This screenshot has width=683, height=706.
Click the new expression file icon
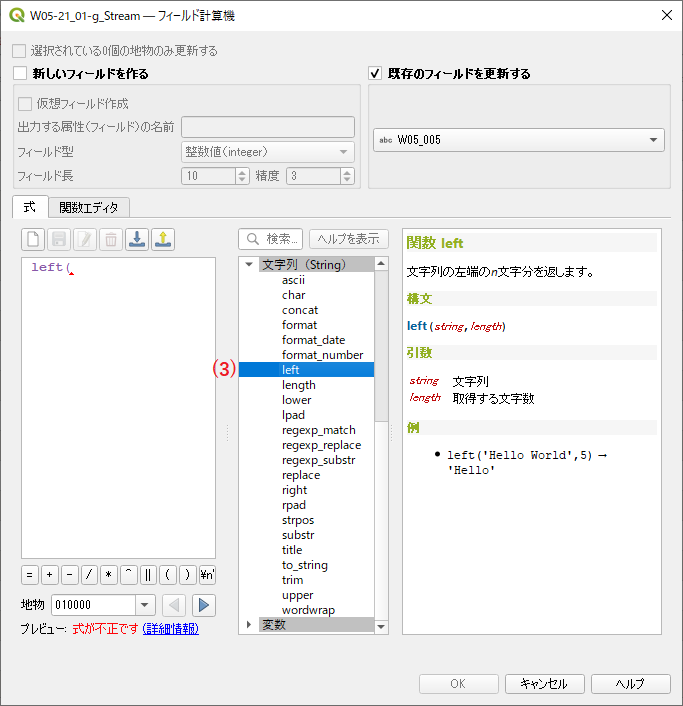point(33,239)
